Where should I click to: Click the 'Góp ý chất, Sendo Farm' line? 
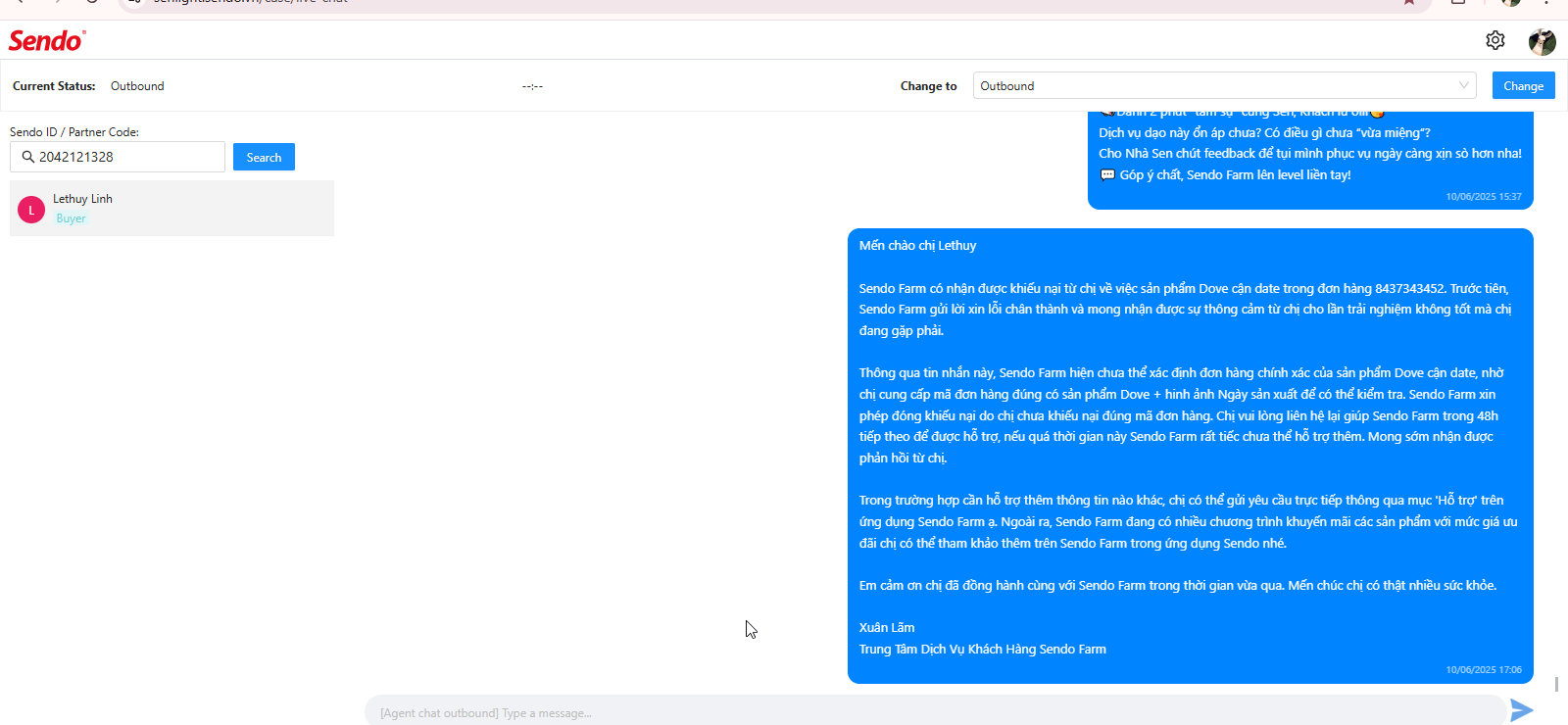point(1225,175)
